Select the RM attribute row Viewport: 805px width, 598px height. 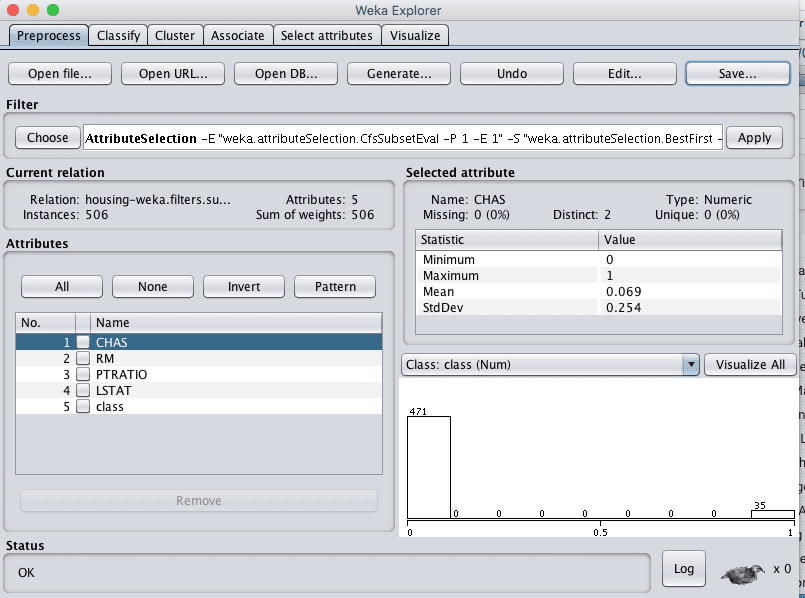(199, 358)
